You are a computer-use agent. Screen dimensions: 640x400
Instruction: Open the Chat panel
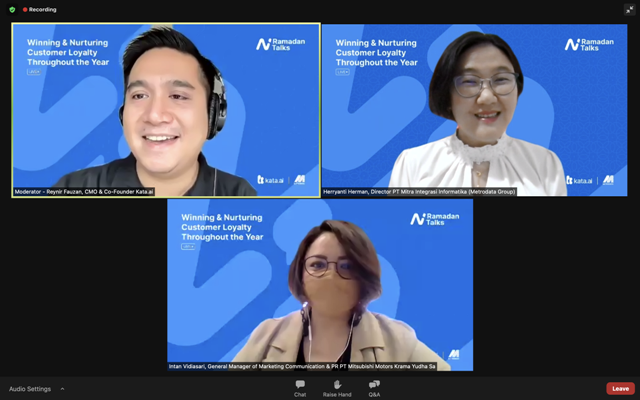click(300, 388)
